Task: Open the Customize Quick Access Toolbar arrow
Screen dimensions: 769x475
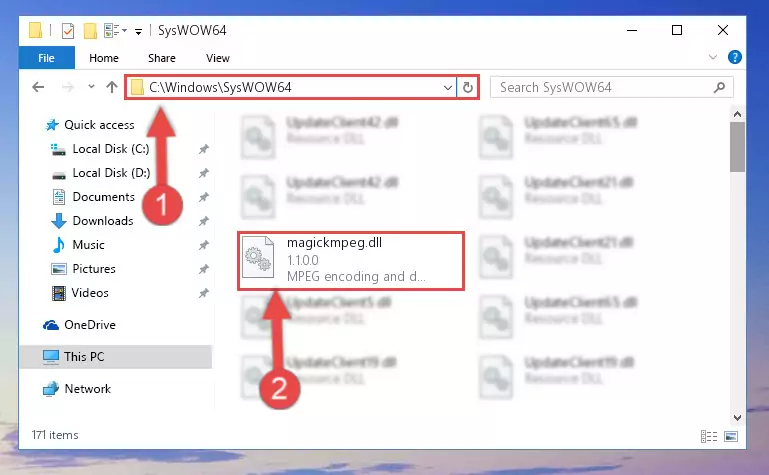Action: (x=139, y=32)
